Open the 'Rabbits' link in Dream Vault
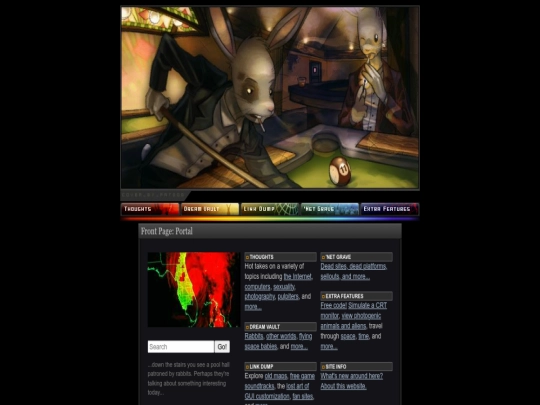This screenshot has width=540, height=405. pos(254,336)
